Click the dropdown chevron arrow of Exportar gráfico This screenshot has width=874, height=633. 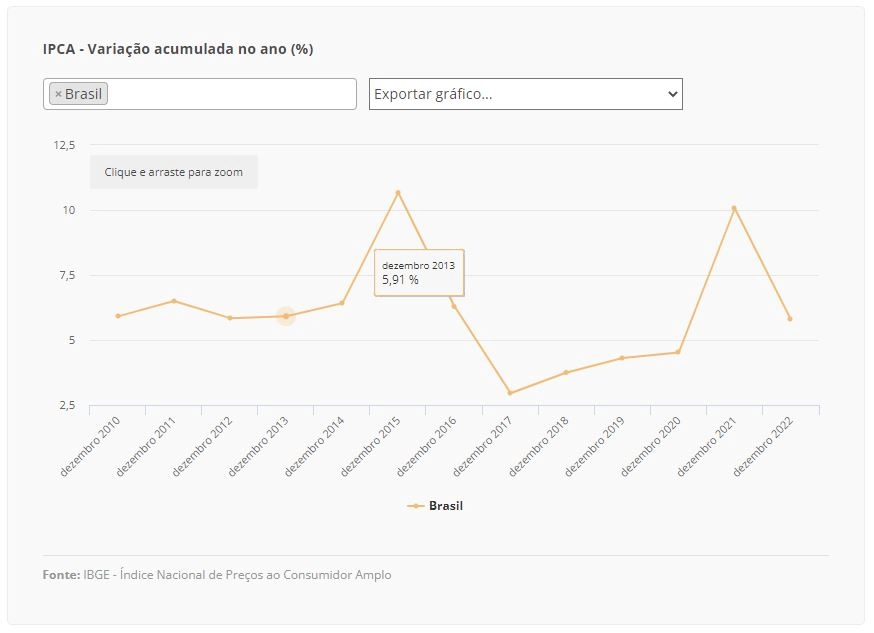point(673,94)
